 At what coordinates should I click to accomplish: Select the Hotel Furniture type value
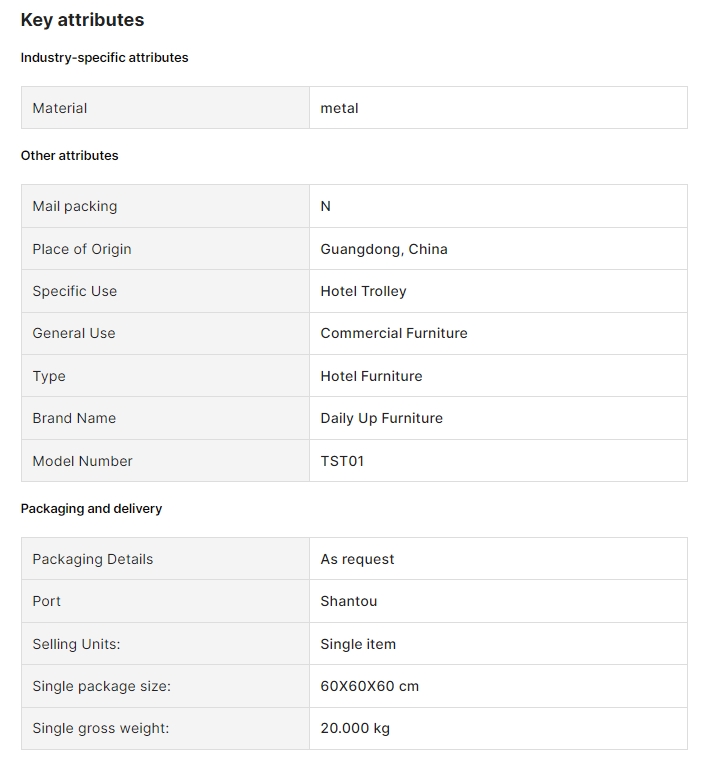tap(371, 376)
